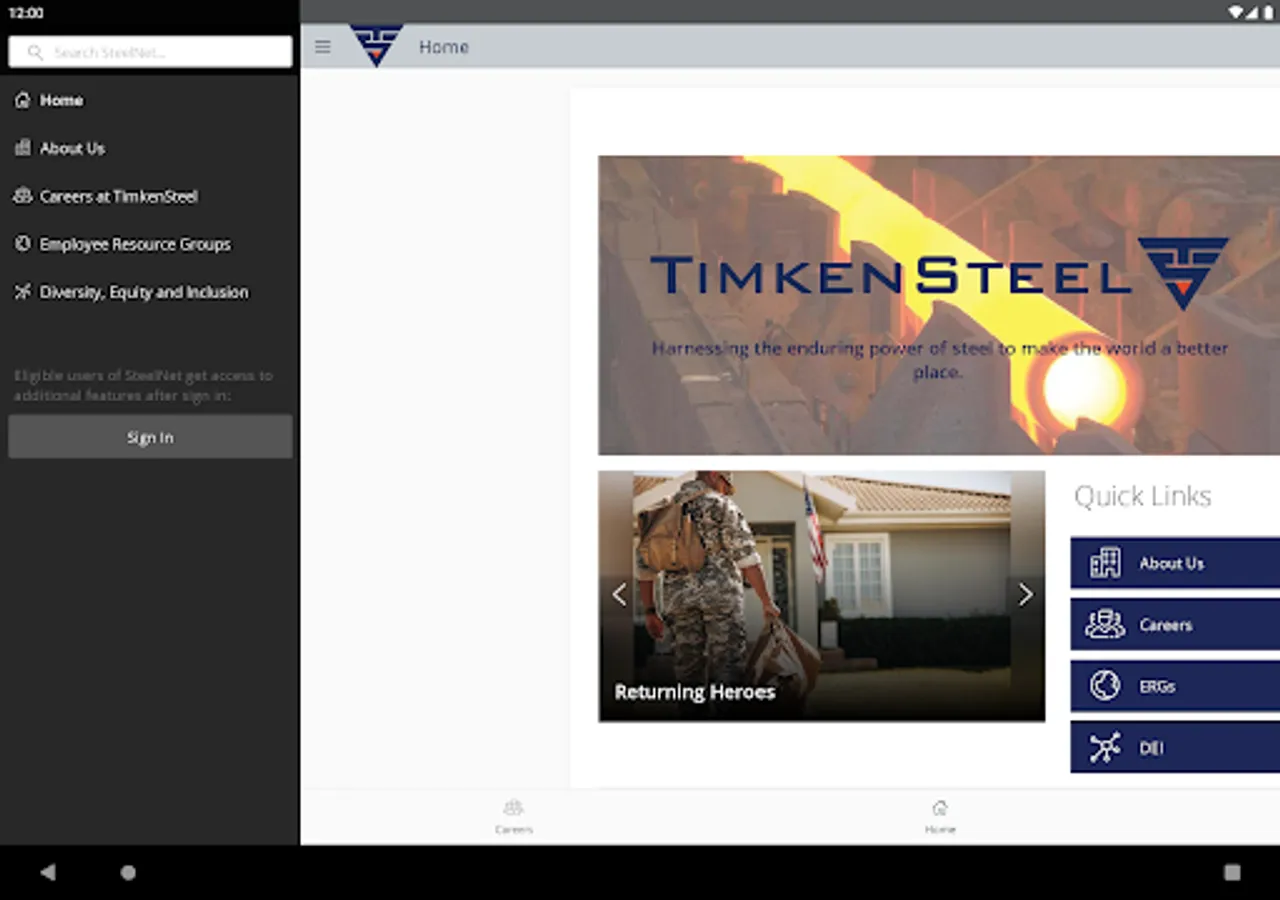Show next carousel slide
The image size is (1280, 900).
coord(1025,595)
